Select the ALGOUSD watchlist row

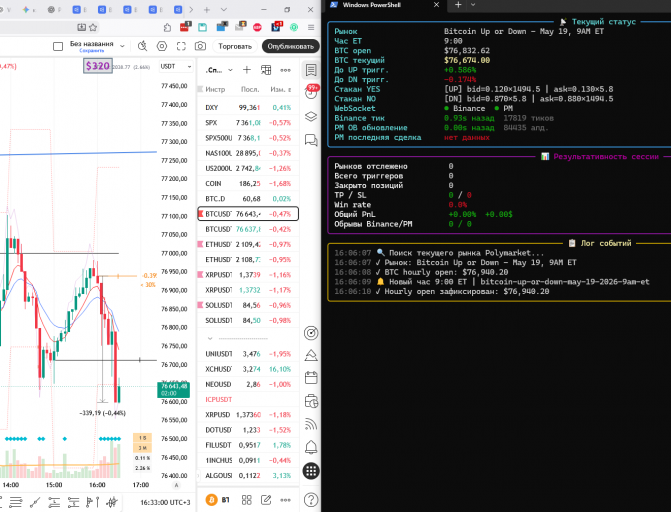248,475
